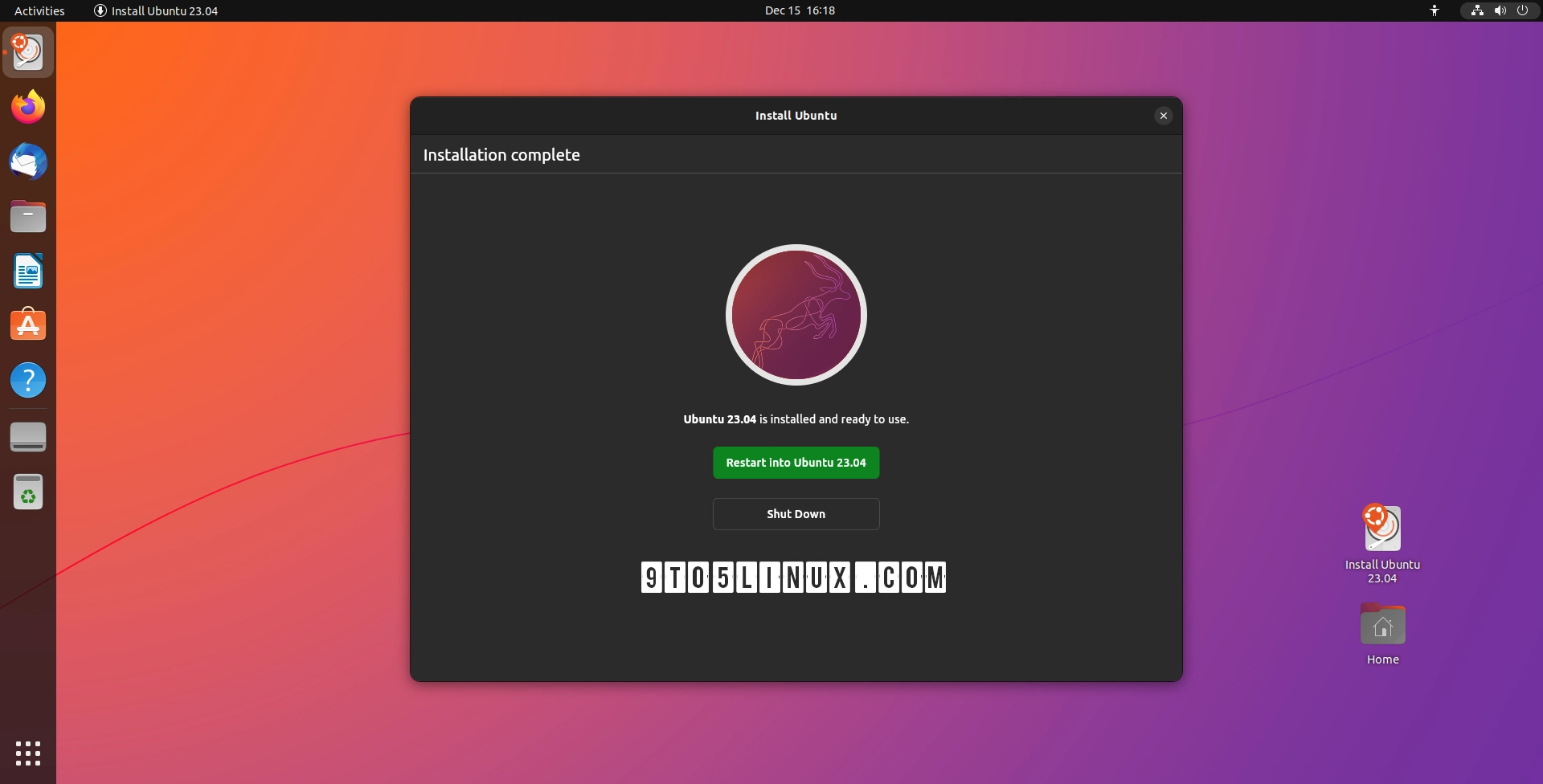1543x784 pixels.
Task: Open the network indicator in the top bar
Action: pos(1476,10)
